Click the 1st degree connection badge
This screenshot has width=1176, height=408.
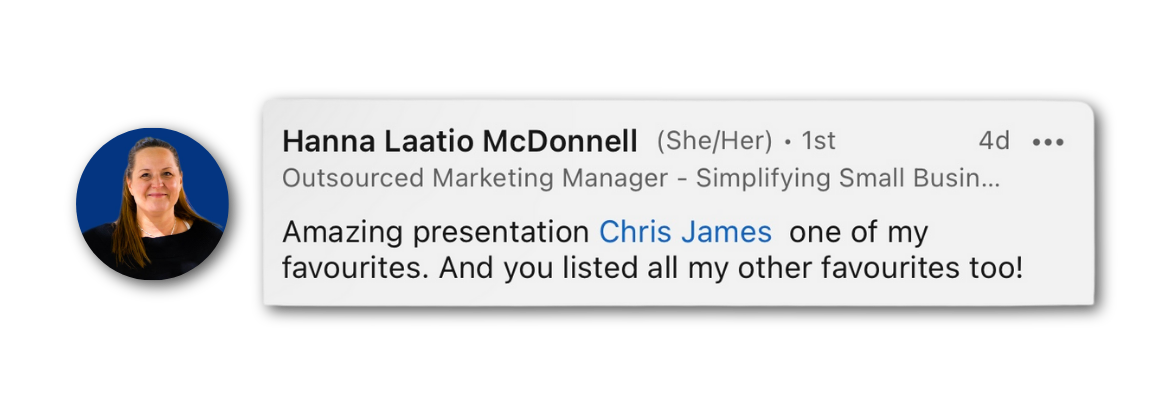click(x=818, y=141)
